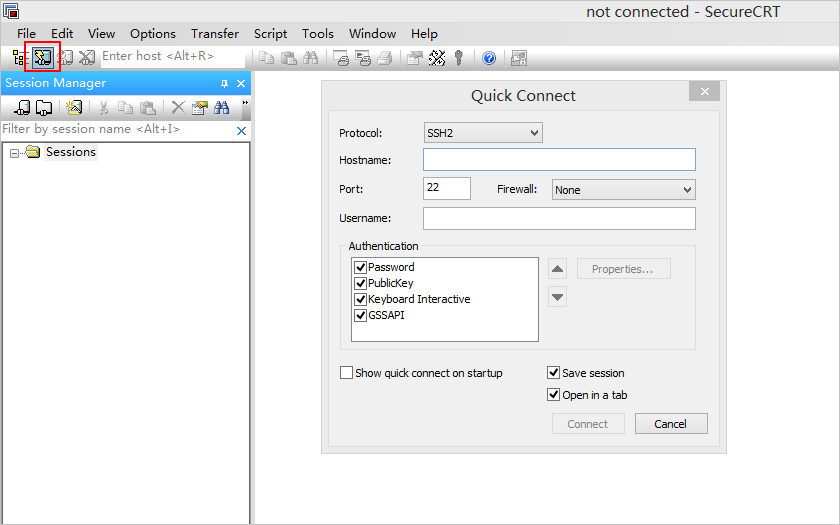Image resolution: width=840 pixels, height=525 pixels.
Task: Click the Properties... button
Action: pos(623,269)
